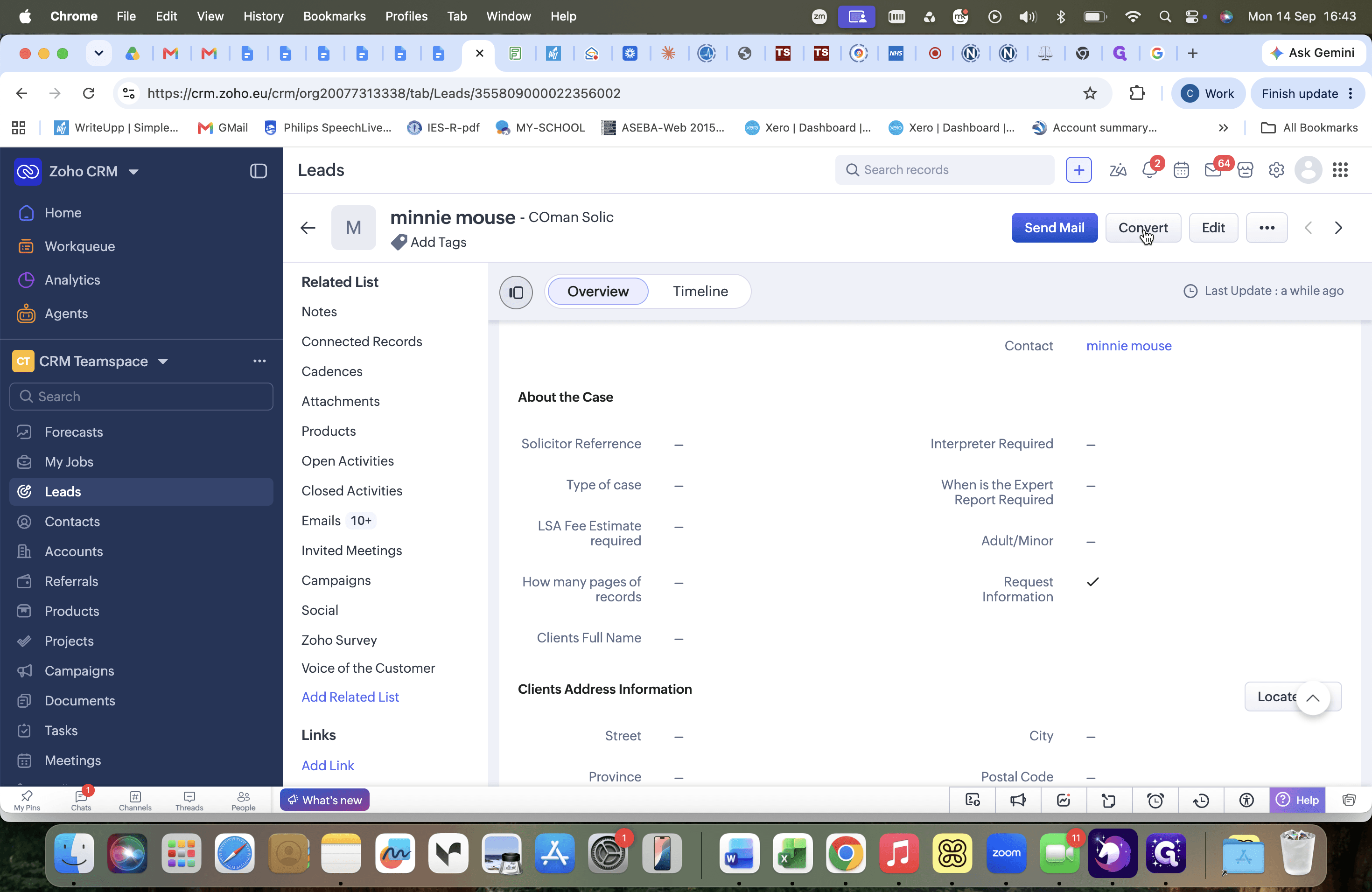Select the Overview tab

point(598,292)
